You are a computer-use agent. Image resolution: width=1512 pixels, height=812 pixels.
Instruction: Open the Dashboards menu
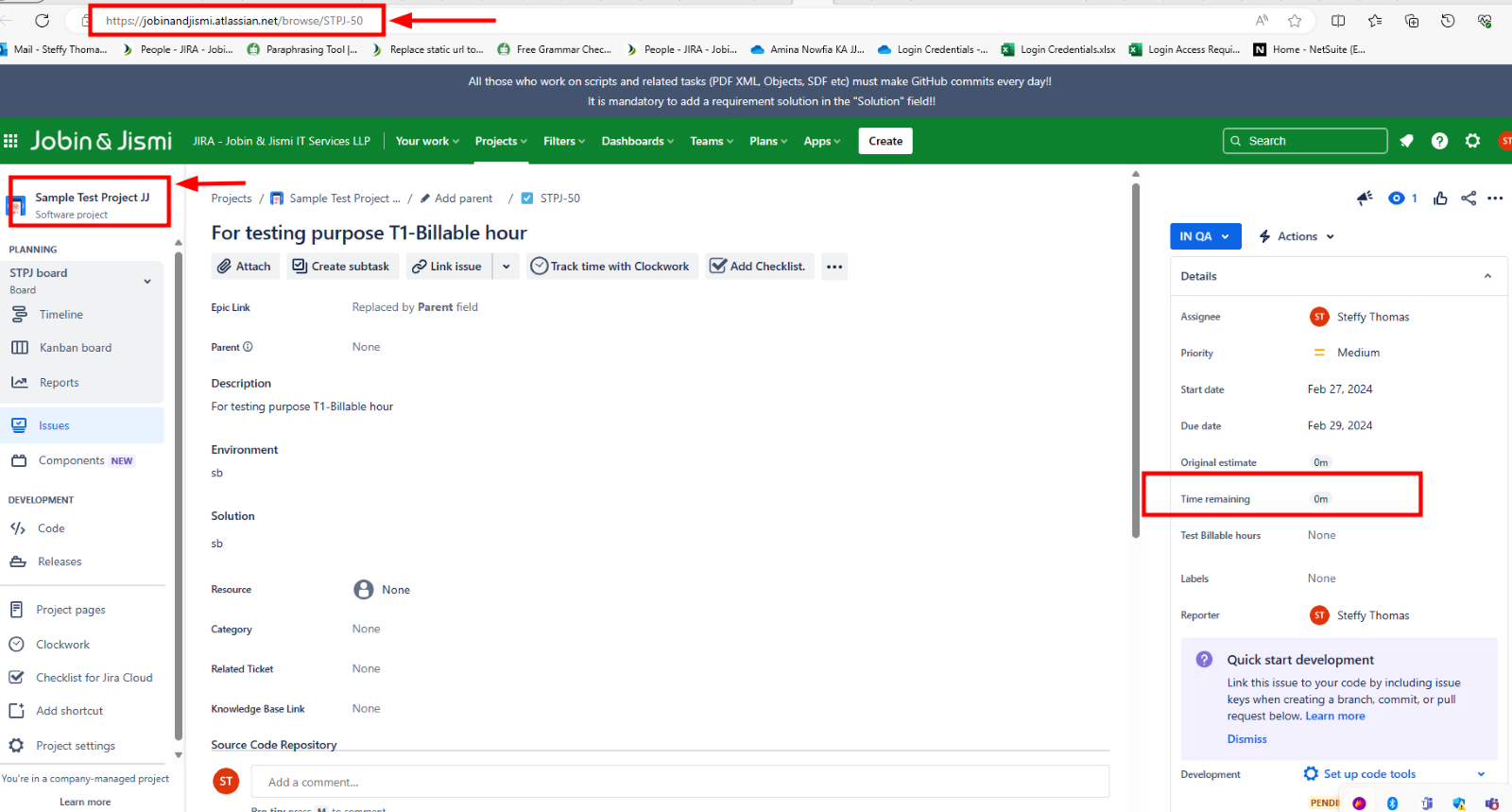tap(637, 141)
